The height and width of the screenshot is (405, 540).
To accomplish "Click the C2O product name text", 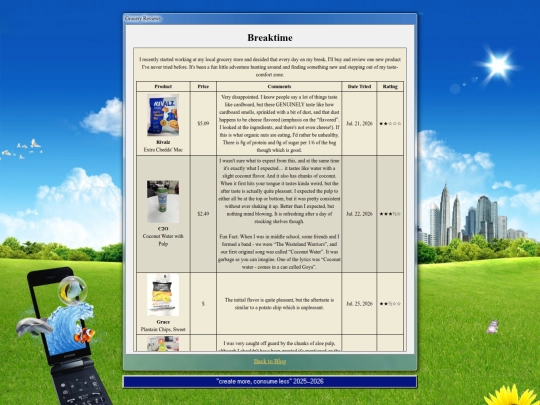I will tap(163, 229).
